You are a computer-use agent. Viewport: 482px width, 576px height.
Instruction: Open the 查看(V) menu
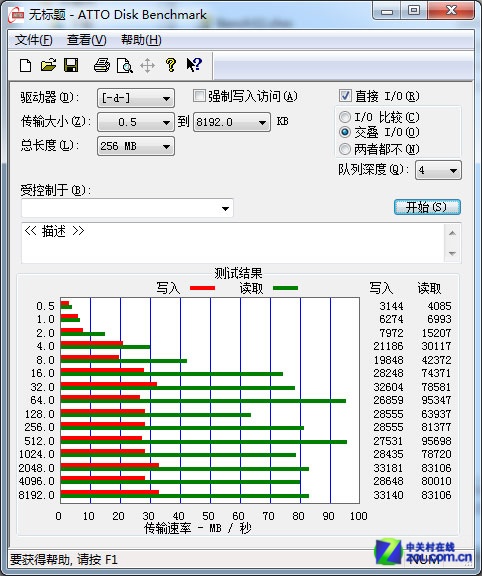point(87,40)
